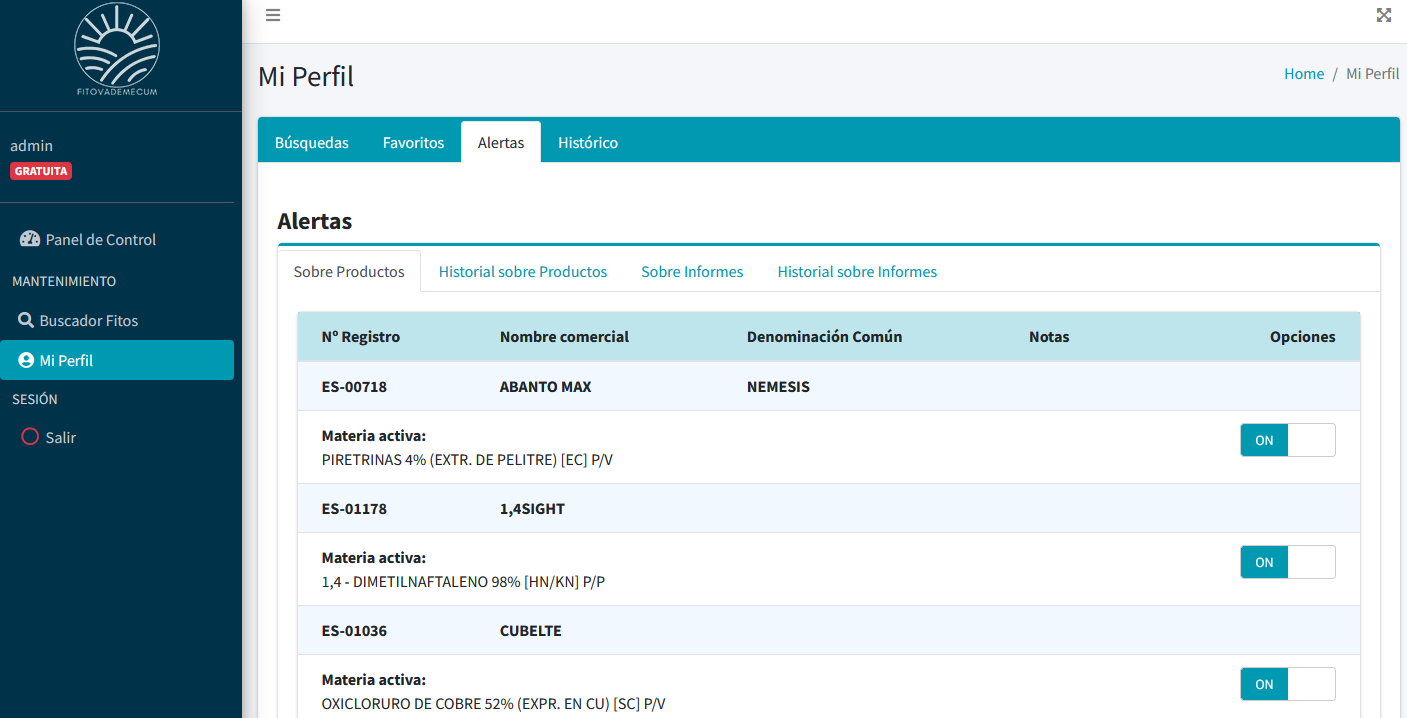Click the Home breadcrumb link
The height and width of the screenshot is (718, 1407).
pyautogui.click(x=1304, y=74)
